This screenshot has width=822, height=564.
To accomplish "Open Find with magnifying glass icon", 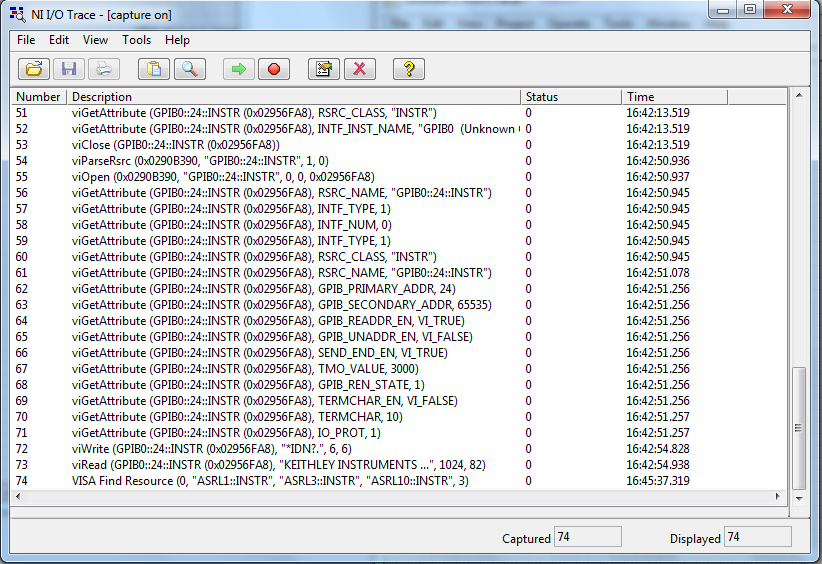I will click(x=189, y=69).
